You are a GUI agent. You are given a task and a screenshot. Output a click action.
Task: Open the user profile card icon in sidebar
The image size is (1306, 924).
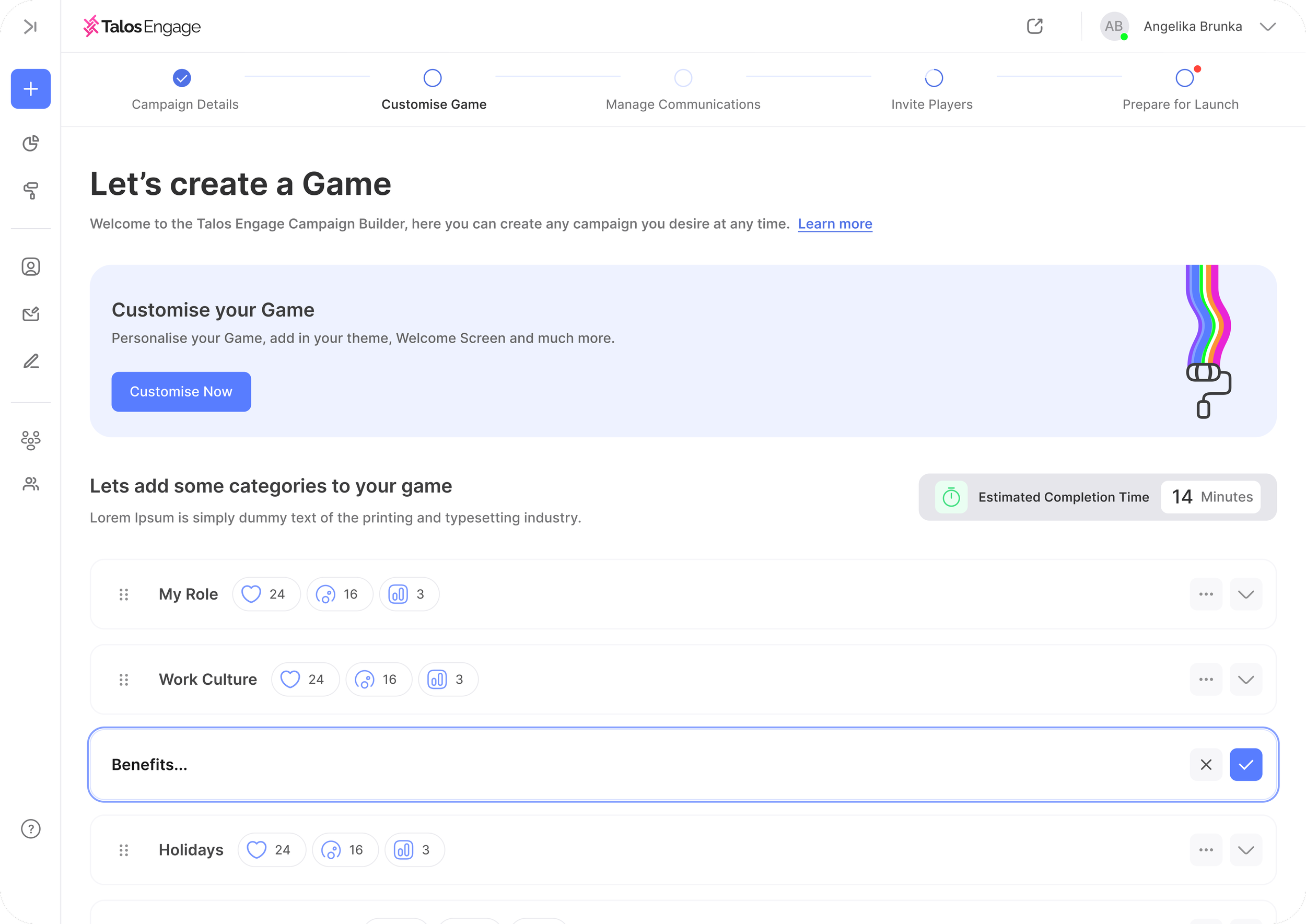click(31, 267)
